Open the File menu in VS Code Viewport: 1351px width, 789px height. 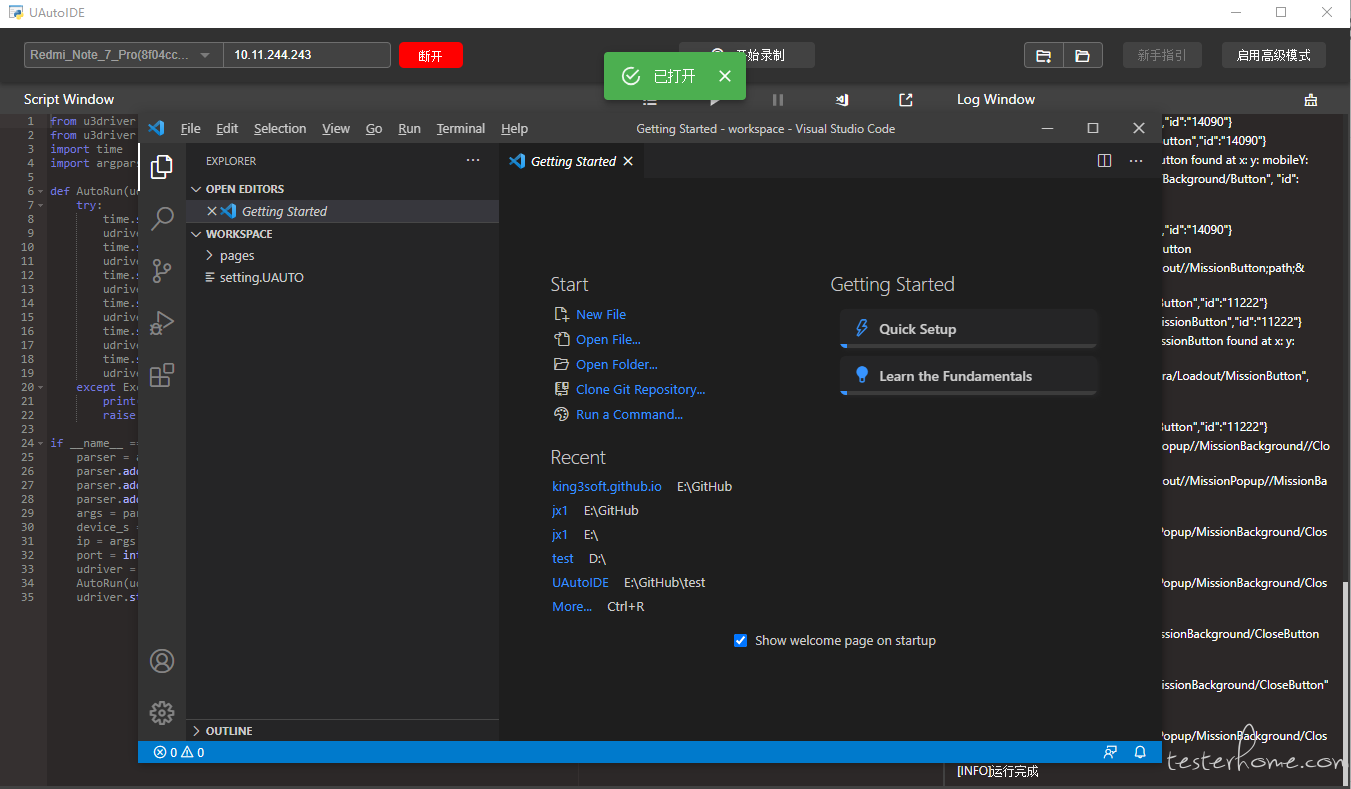[x=190, y=128]
